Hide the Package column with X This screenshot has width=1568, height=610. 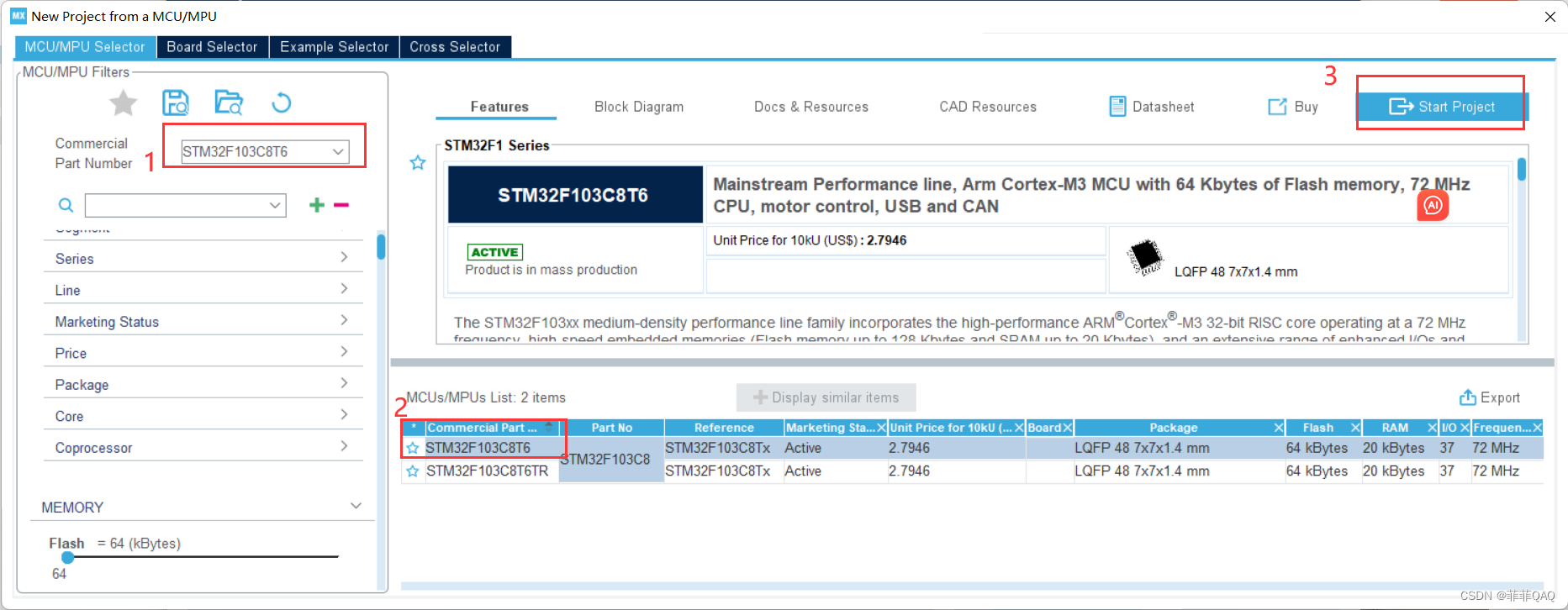(x=1278, y=428)
